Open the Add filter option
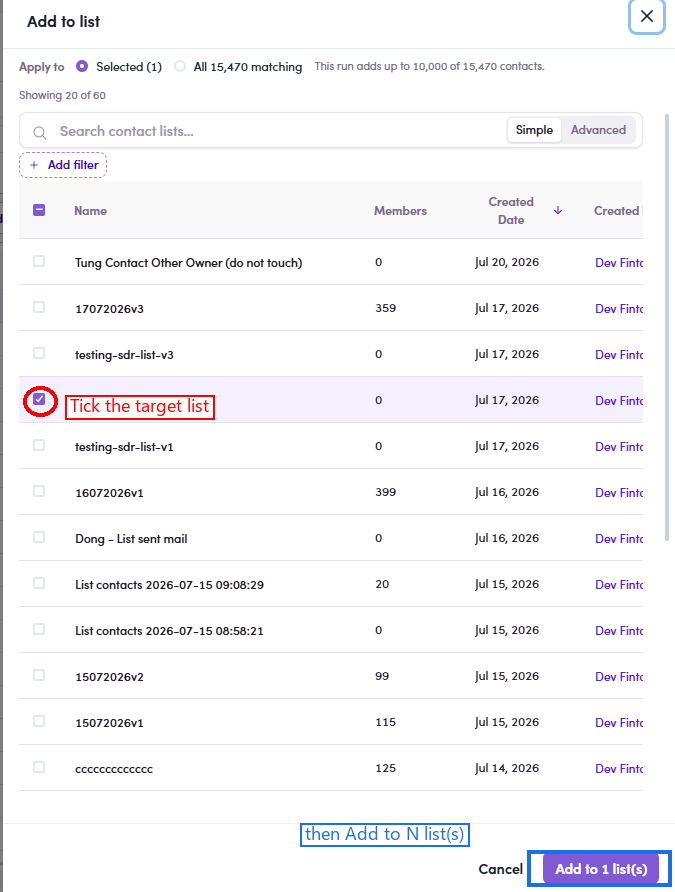Screen dimensions: 675x892 (x=63, y=165)
